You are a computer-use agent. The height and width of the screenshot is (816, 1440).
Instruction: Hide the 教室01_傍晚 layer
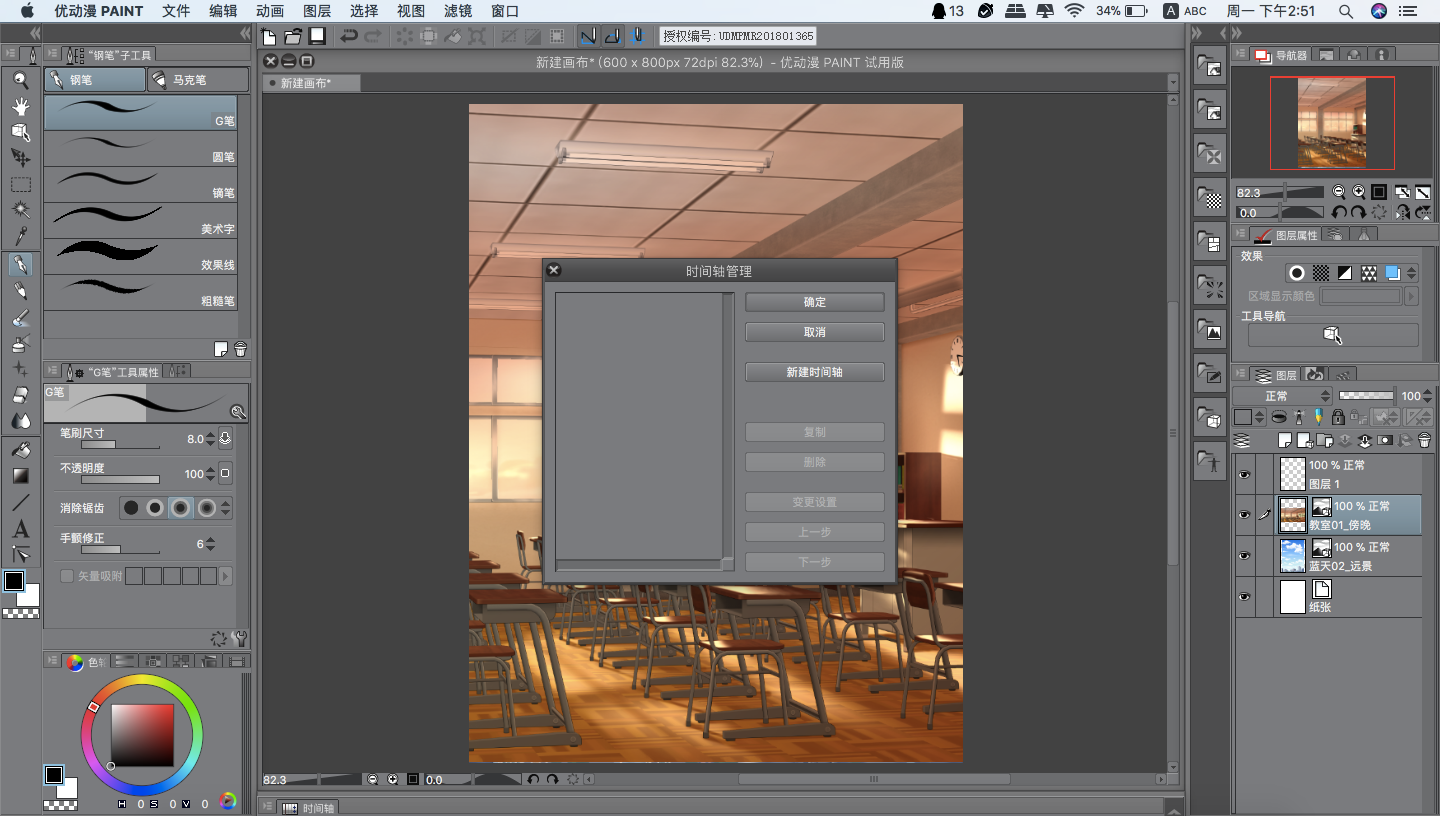coord(1244,515)
